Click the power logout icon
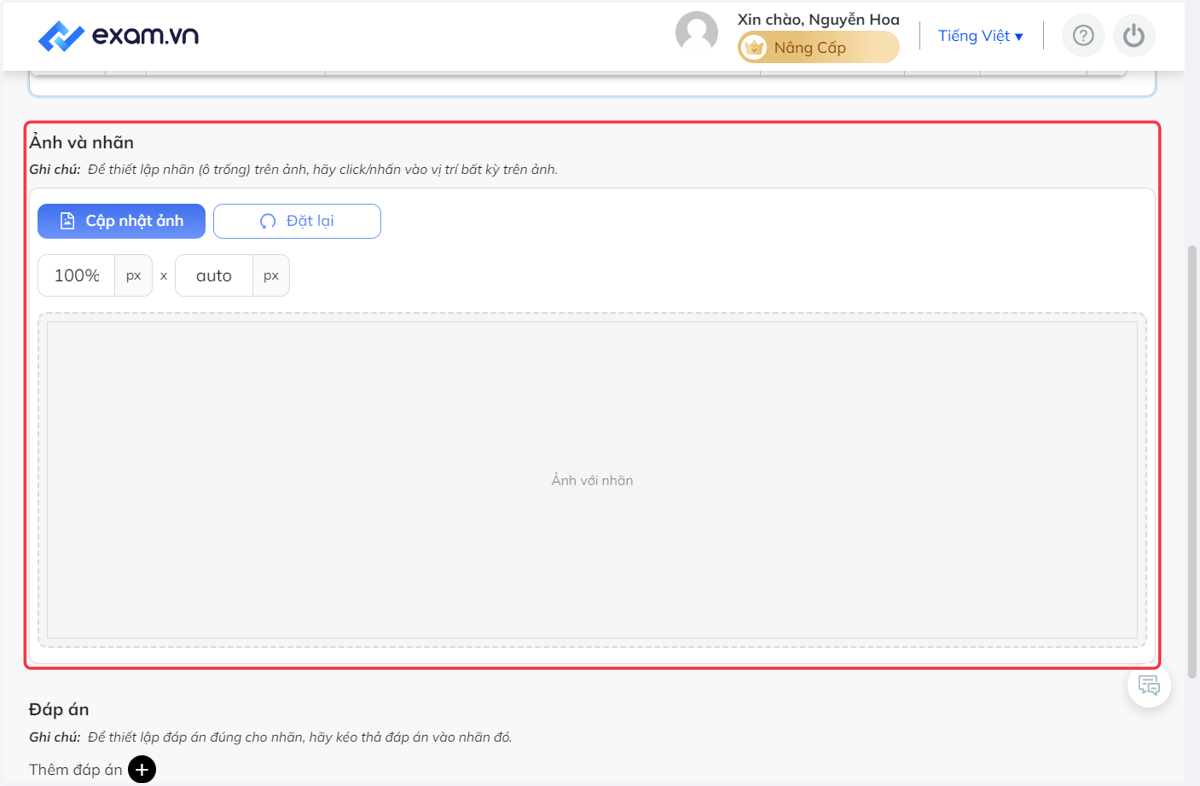Image resolution: width=1200 pixels, height=786 pixels. (1133, 36)
